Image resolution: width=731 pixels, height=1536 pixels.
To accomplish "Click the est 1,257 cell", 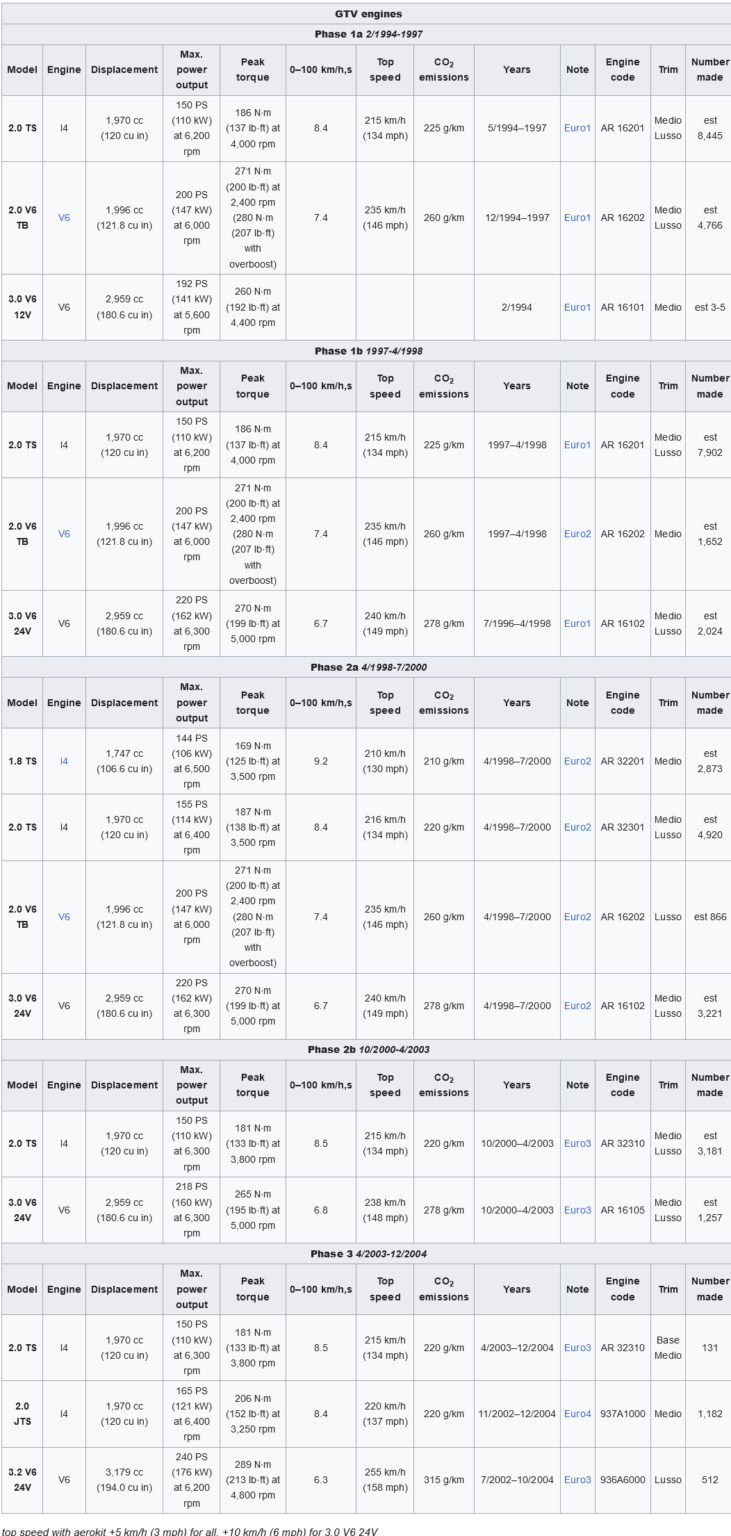I will [x=707, y=1210].
